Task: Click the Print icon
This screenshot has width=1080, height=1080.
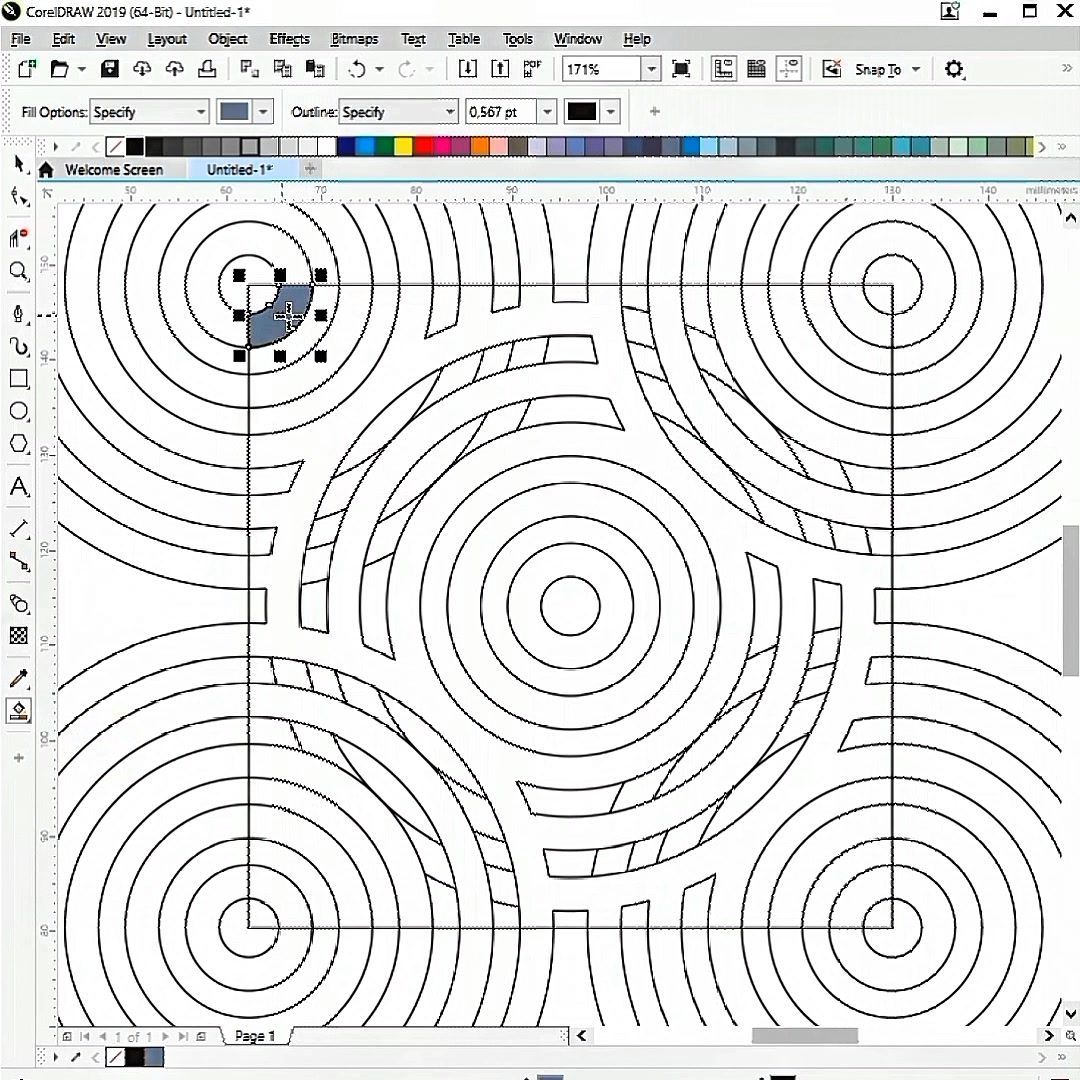Action: 207,69
